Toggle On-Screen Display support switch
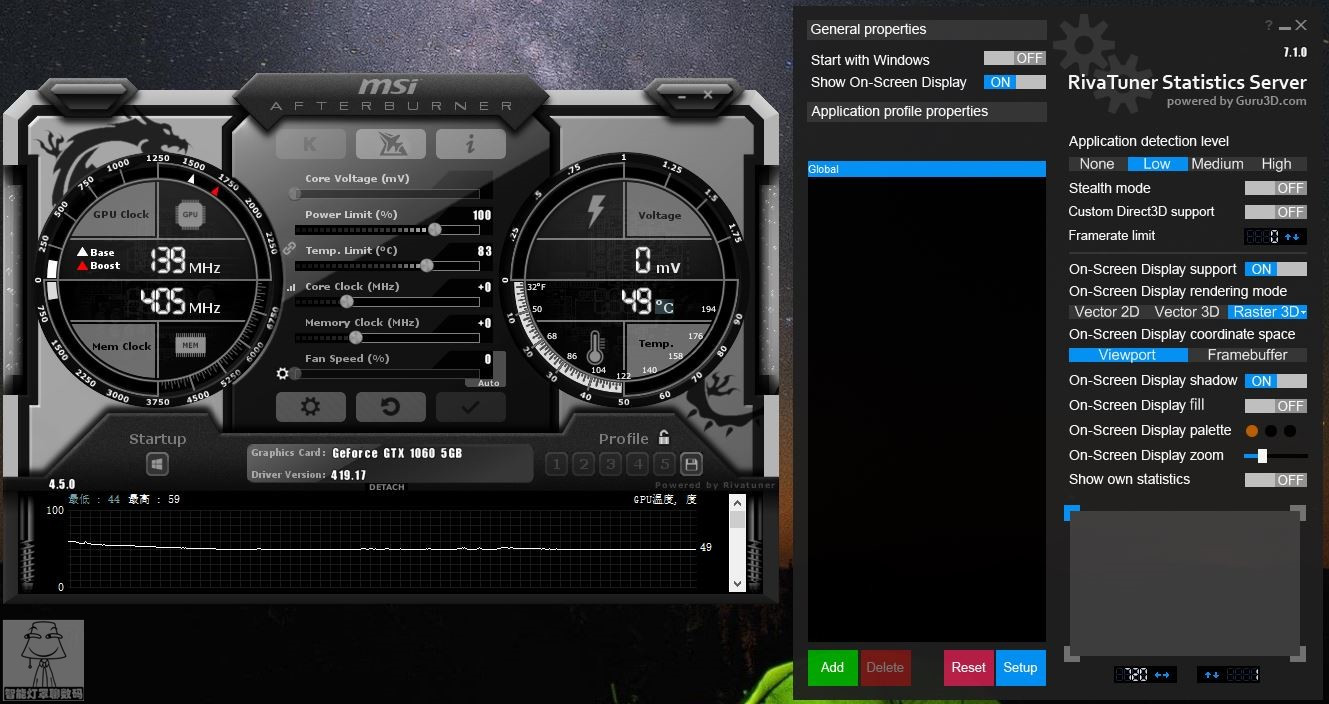Image resolution: width=1329 pixels, height=704 pixels. tap(1276, 269)
